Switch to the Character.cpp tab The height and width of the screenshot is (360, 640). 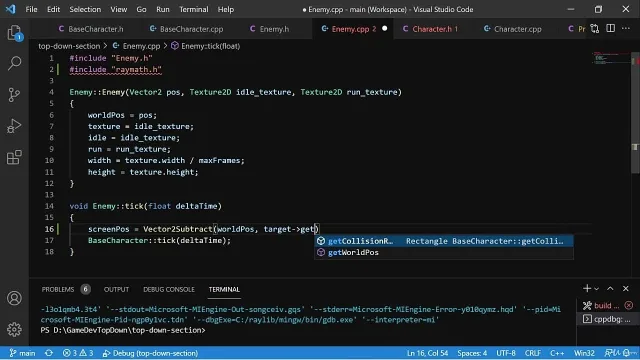click(513, 29)
